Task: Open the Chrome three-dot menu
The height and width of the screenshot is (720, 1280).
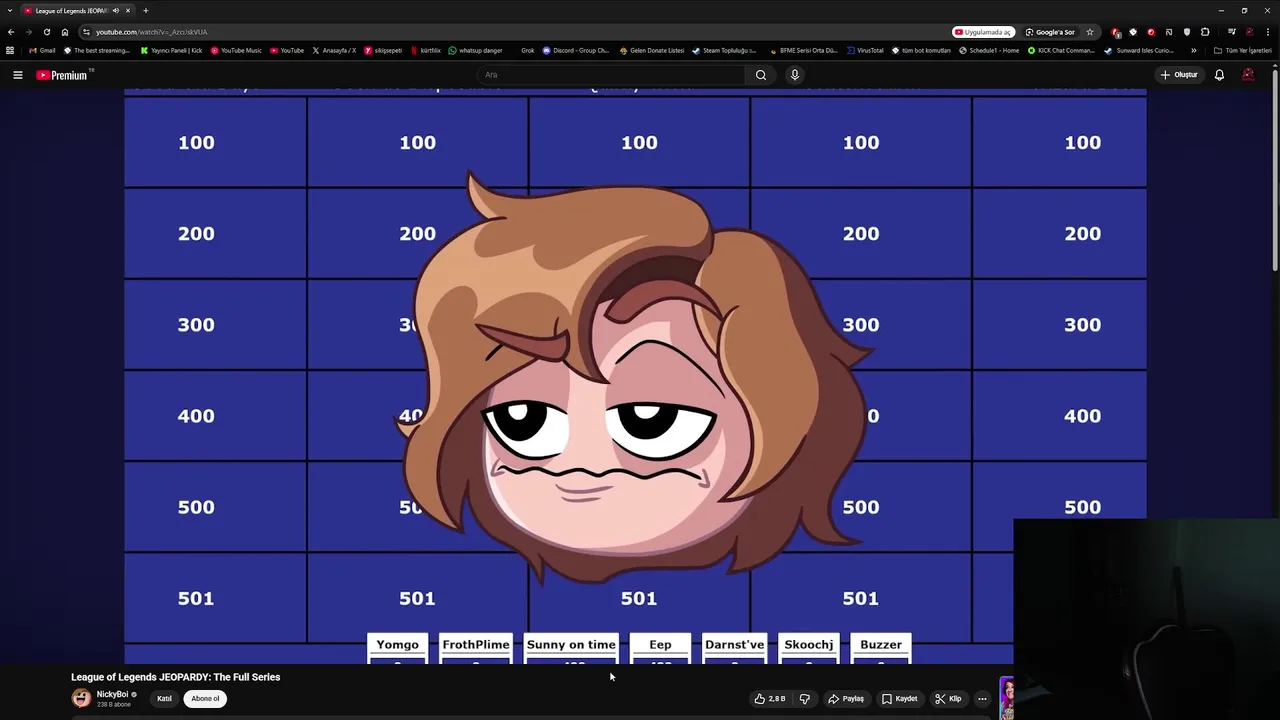Action: coord(1268,32)
